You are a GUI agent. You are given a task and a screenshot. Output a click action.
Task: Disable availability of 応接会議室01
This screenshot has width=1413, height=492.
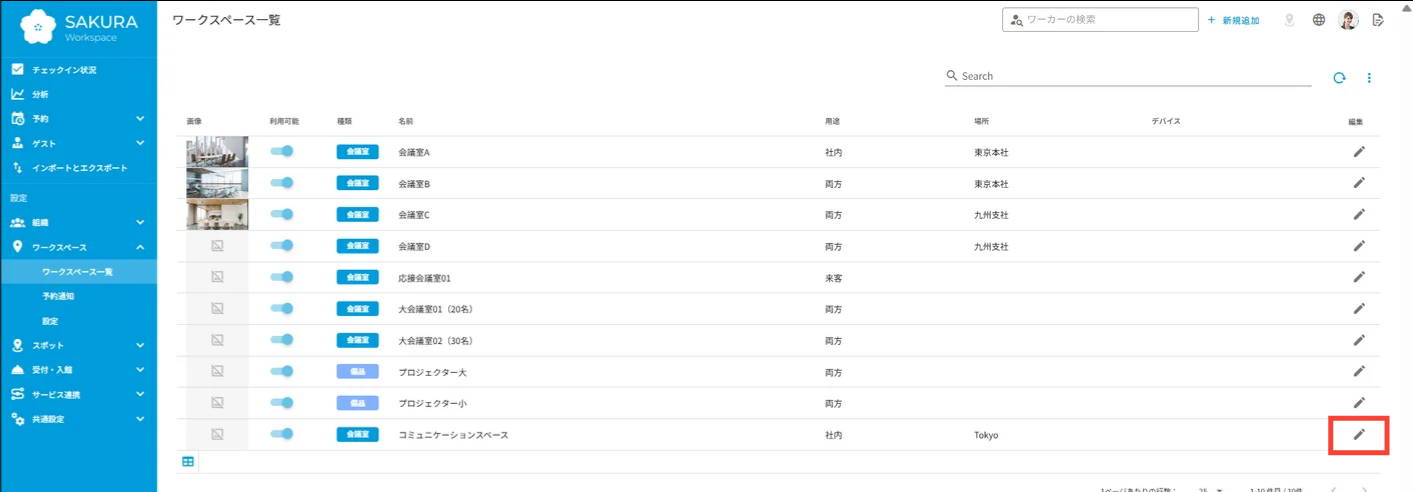tap(282, 277)
